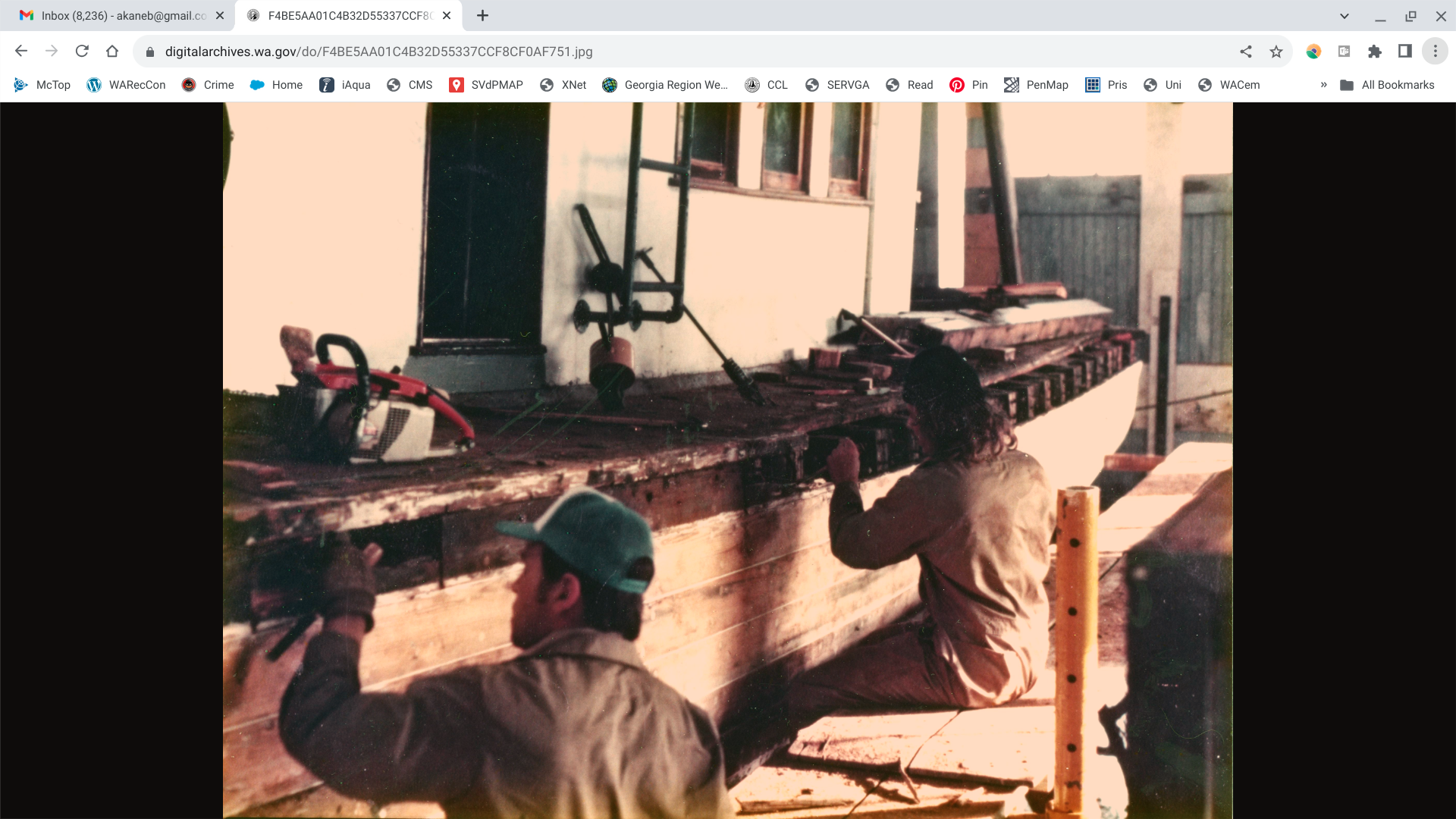Viewport: 1456px width, 819px height.
Task: Click the archived boat repair photo
Action: coord(728,460)
